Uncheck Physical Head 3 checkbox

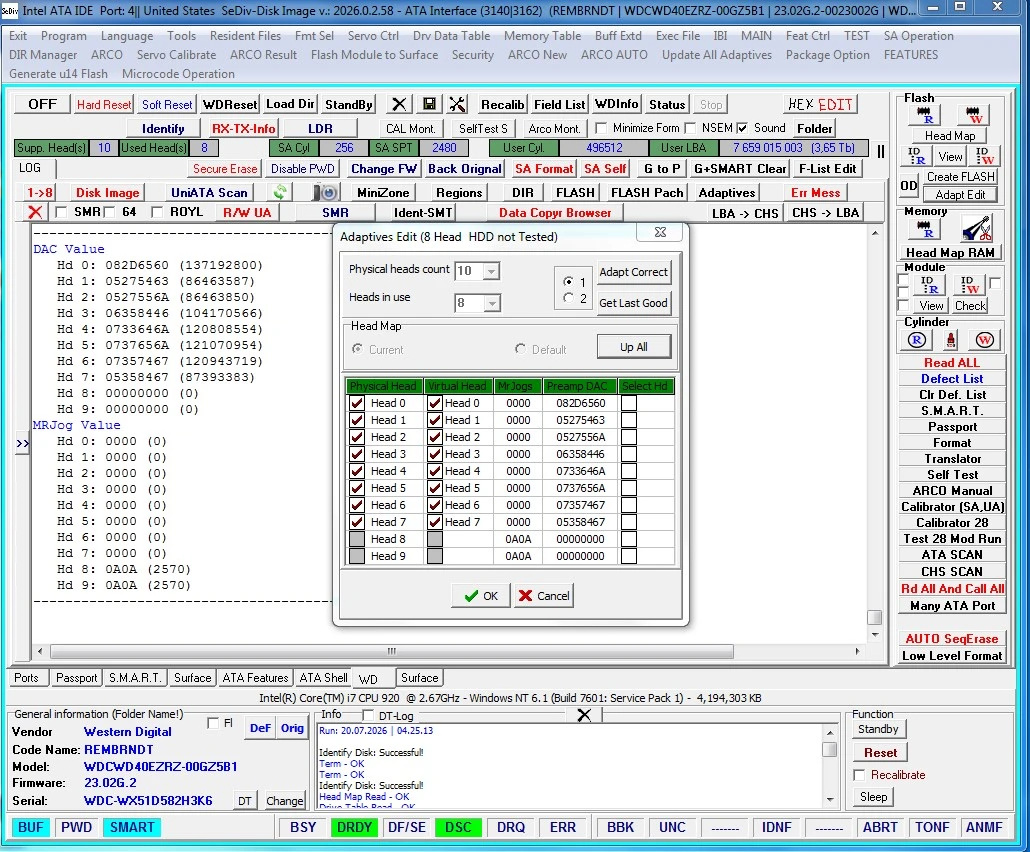click(x=357, y=454)
